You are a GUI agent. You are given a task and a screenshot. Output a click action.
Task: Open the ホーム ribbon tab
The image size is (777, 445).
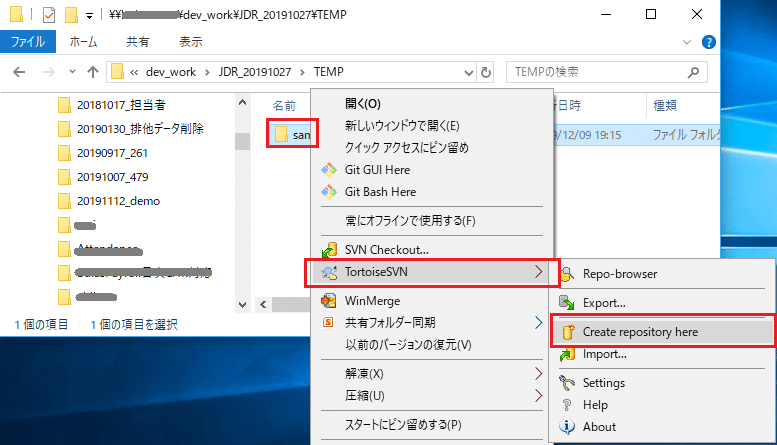coord(83,42)
